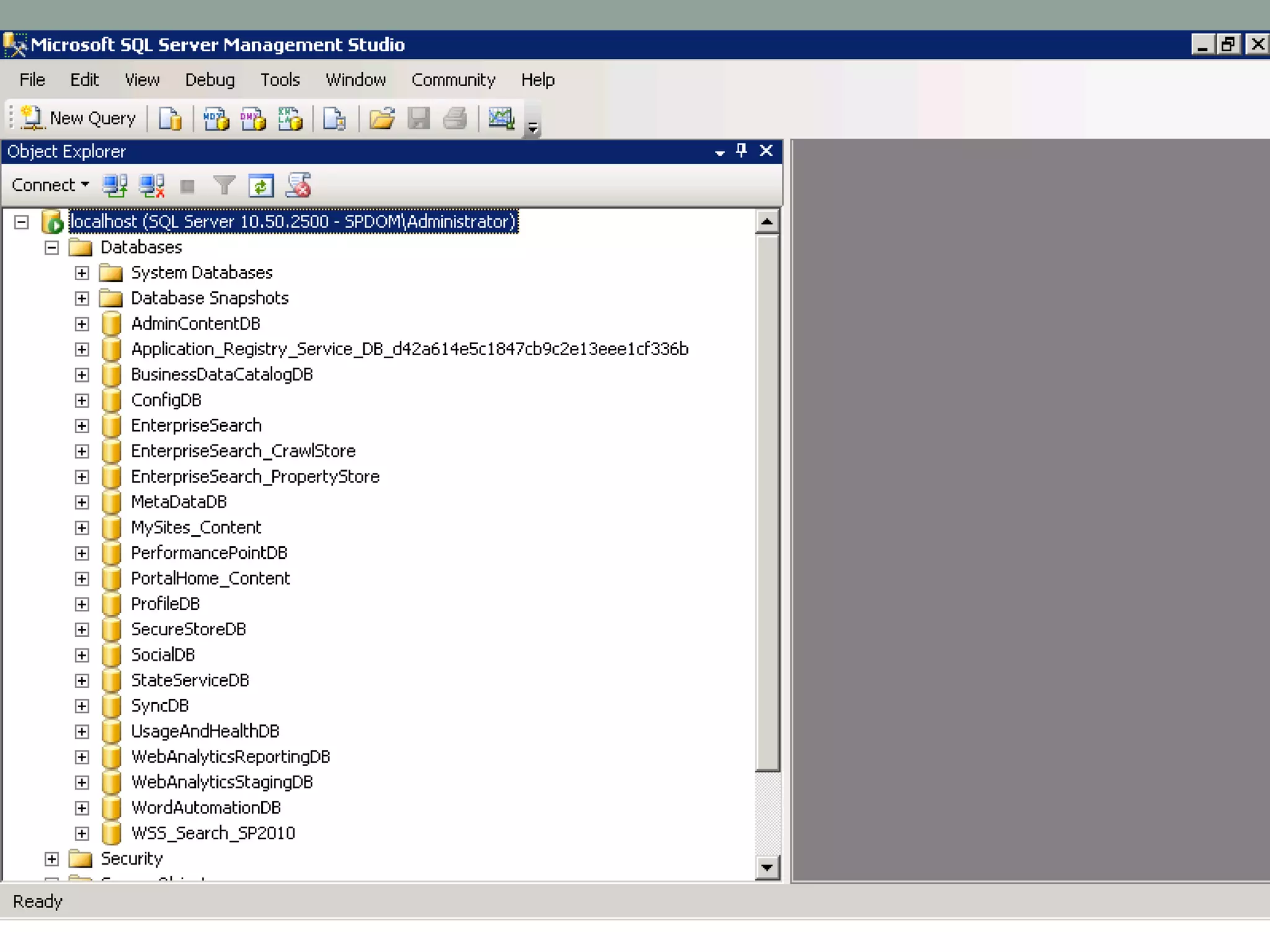The image size is (1270, 952).
Task: Open the Help menu
Action: (x=538, y=80)
